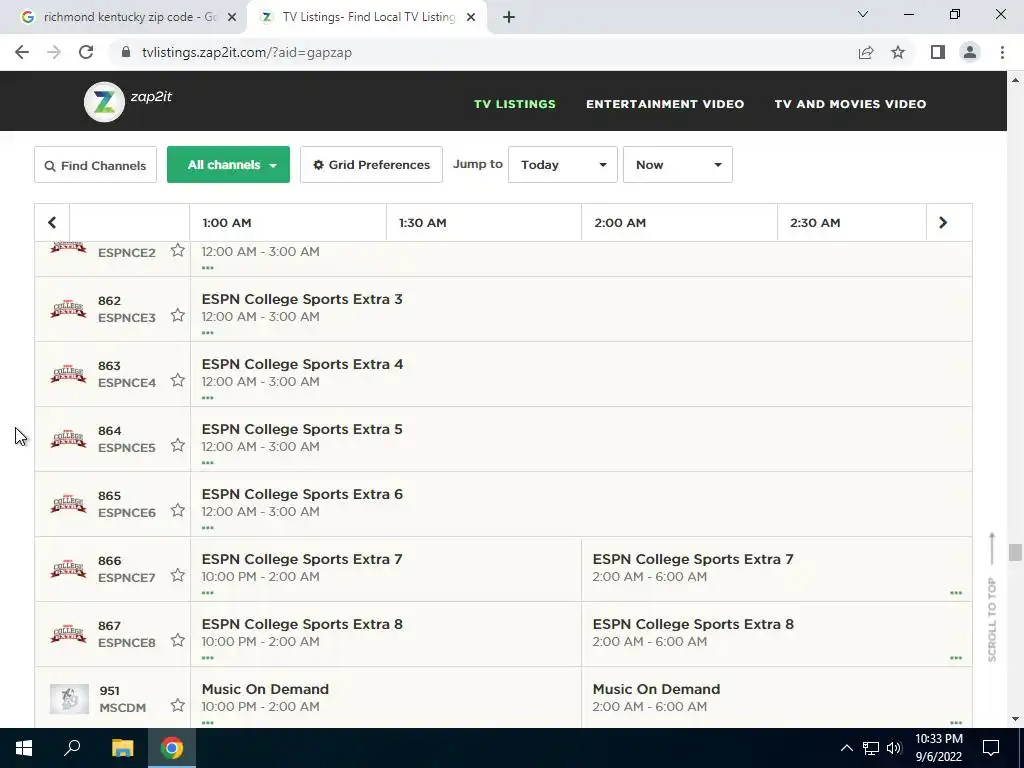Open volume control tray icon
Screen dimensions: 1024x768
click(x=894, y=748)
